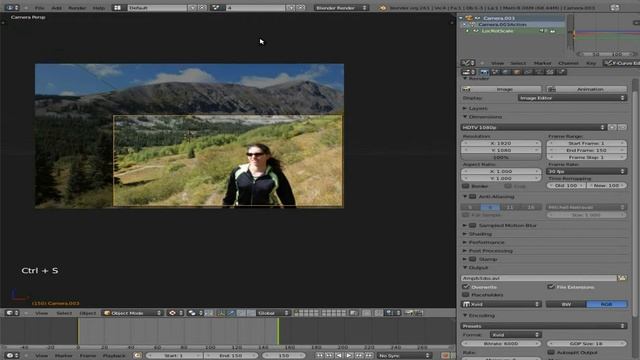The width and height of the screenshot is (640, 360).
Task: Enable the Autosplit Output checkbox
Action: [551, 352]
